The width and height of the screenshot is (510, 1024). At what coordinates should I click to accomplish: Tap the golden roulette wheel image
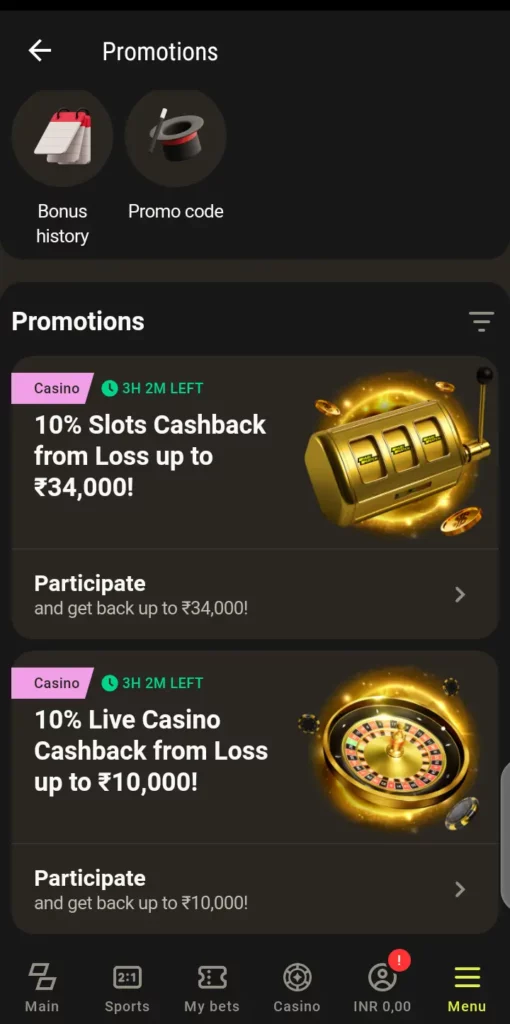391,752
